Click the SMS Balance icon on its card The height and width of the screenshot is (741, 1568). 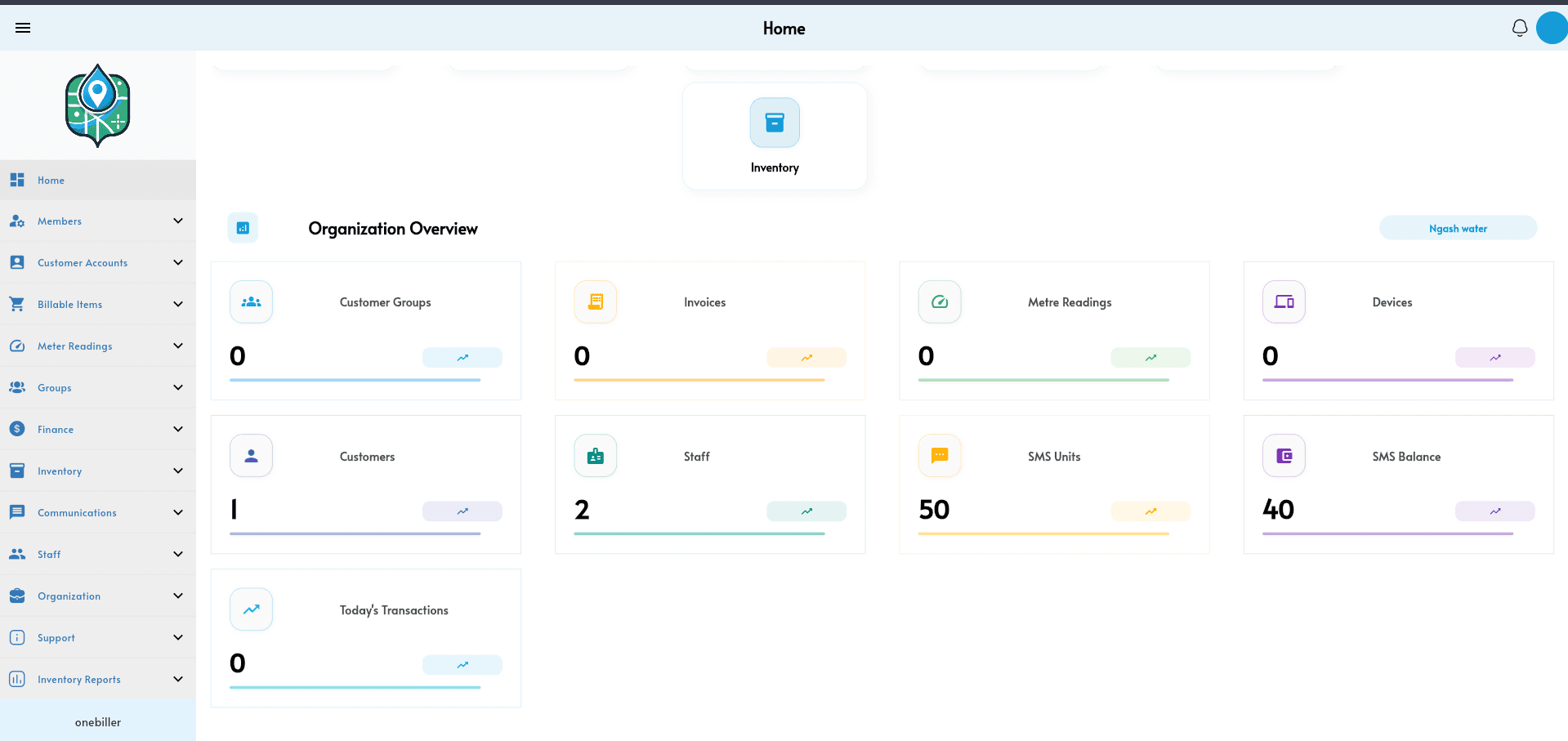point(1284,455)
